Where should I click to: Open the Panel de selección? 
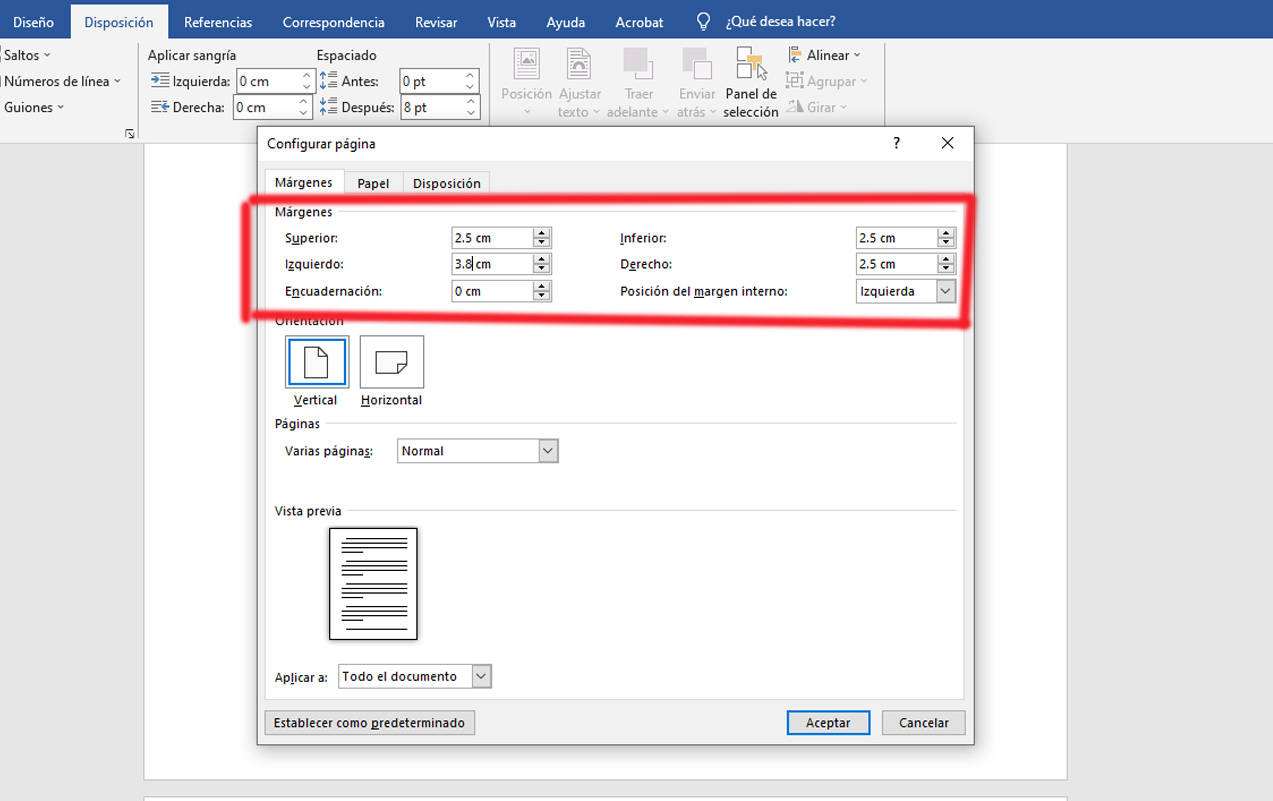coord(750,80)
